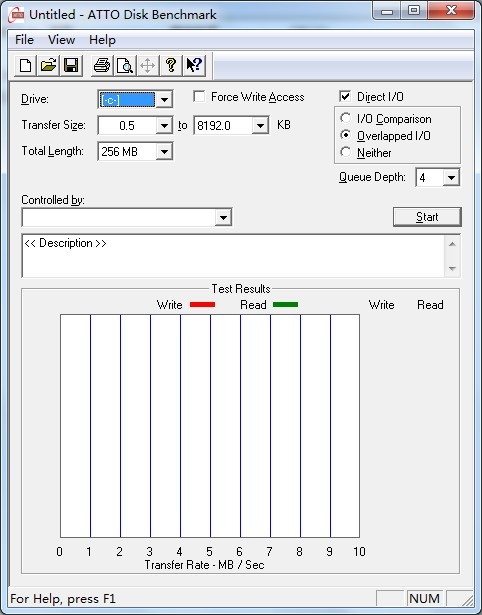Uncheck the Direct I/O checkbox
Image resolution: width=482 pixels, height=615 pixels.
(x=345, y=96)
